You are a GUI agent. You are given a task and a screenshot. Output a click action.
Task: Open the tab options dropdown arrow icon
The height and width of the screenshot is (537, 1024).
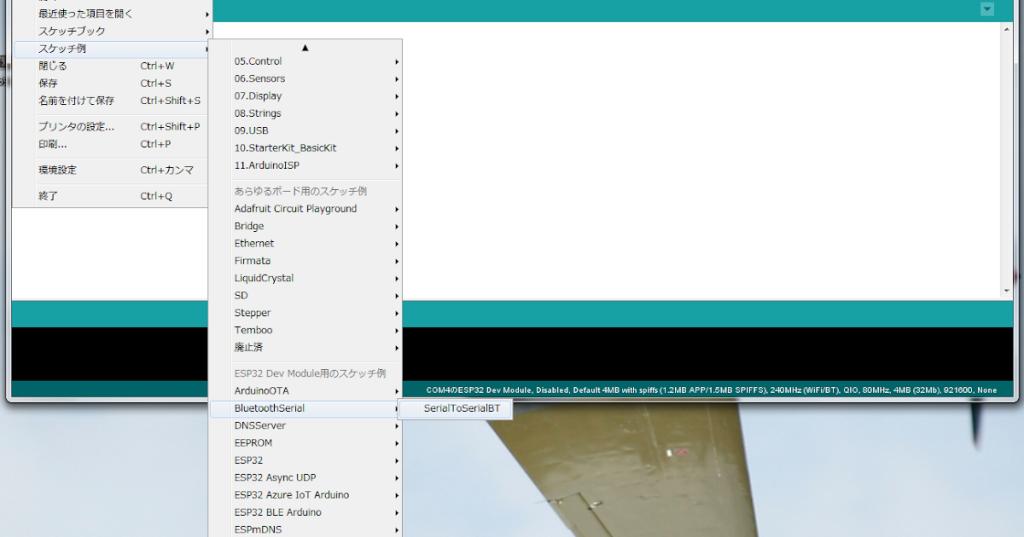pos(987,9)
